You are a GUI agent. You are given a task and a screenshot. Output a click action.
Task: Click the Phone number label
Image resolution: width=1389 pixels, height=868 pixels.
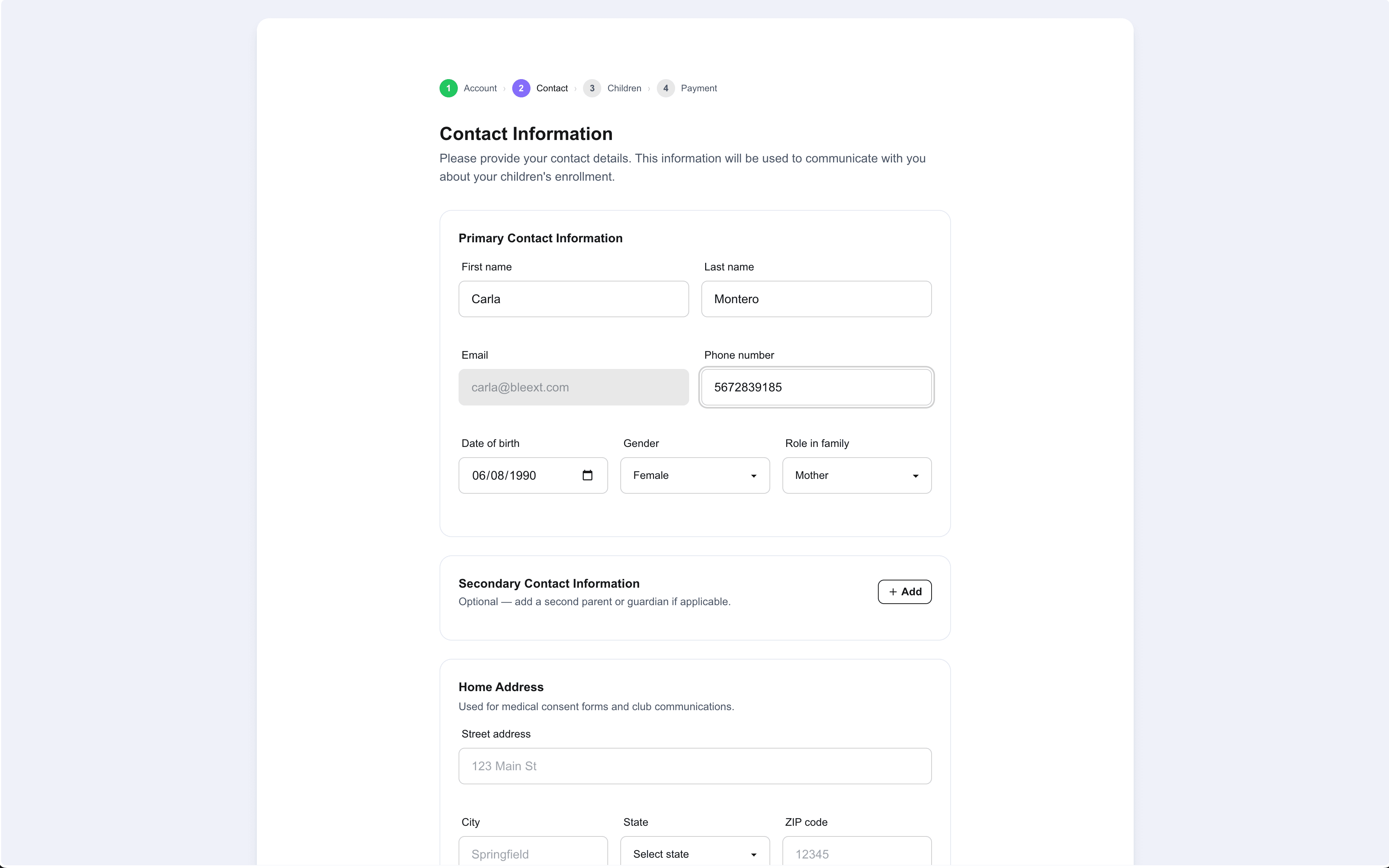tap(739, 355)
